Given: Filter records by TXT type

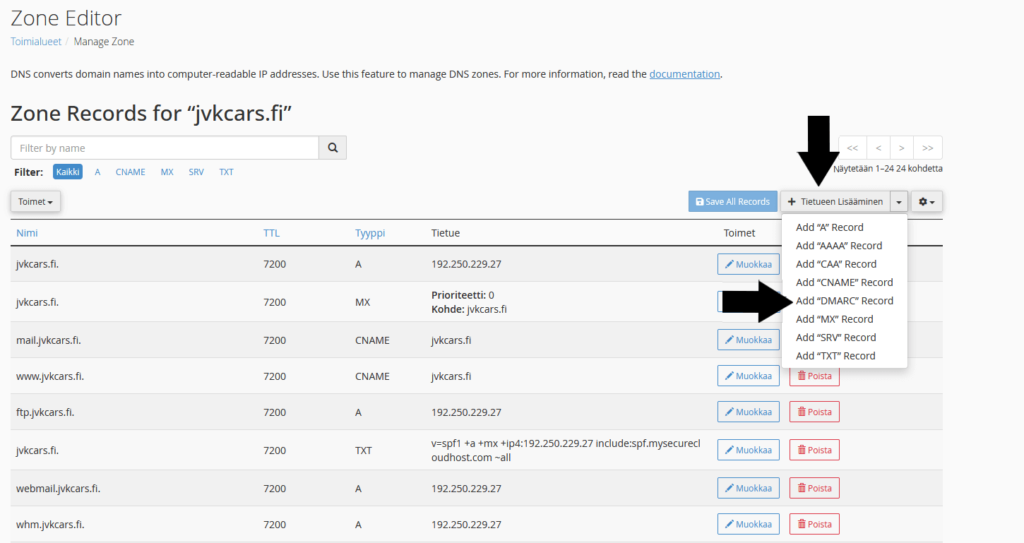Looking at the screenshot, I should [x=226, y=172].
